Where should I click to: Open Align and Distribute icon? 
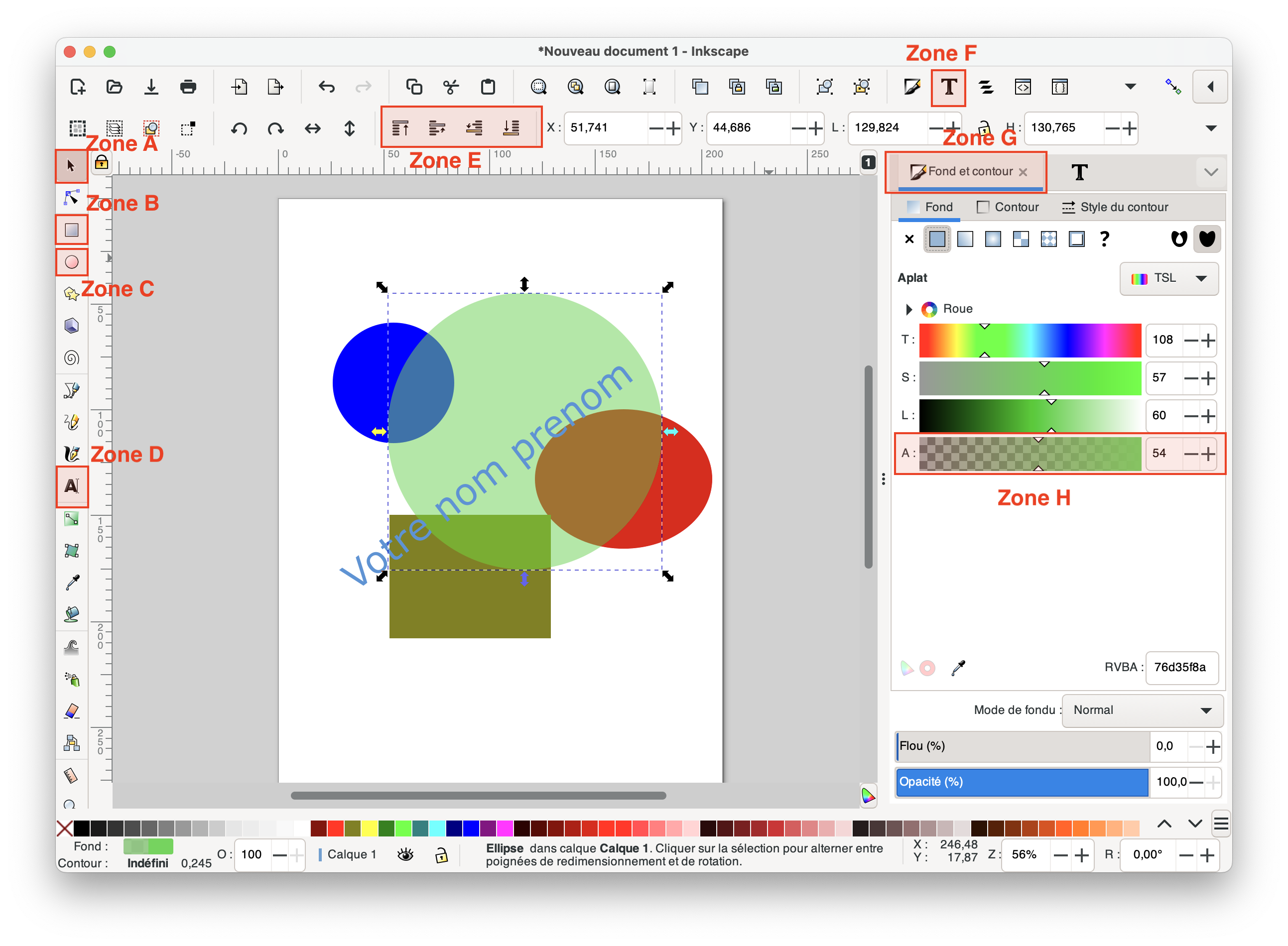(986, 87)
